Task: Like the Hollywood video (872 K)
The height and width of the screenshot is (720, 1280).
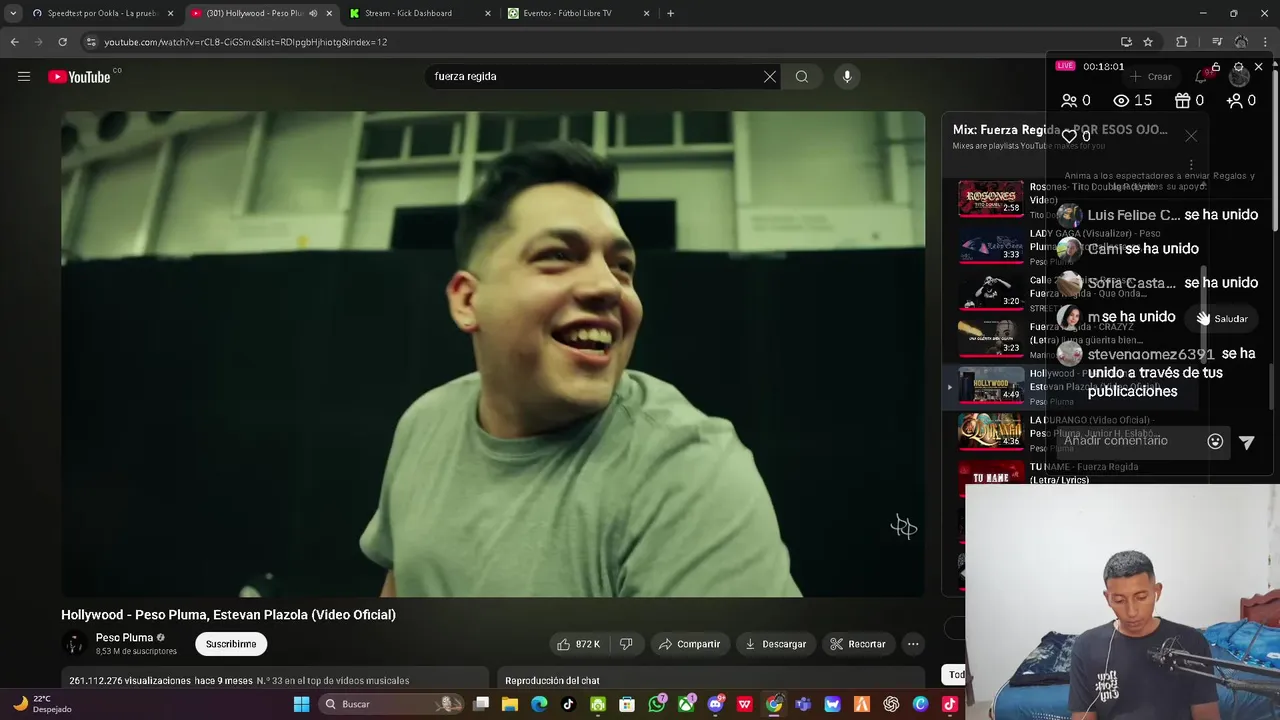Action: pyautogui.click(x=579, y=644)
